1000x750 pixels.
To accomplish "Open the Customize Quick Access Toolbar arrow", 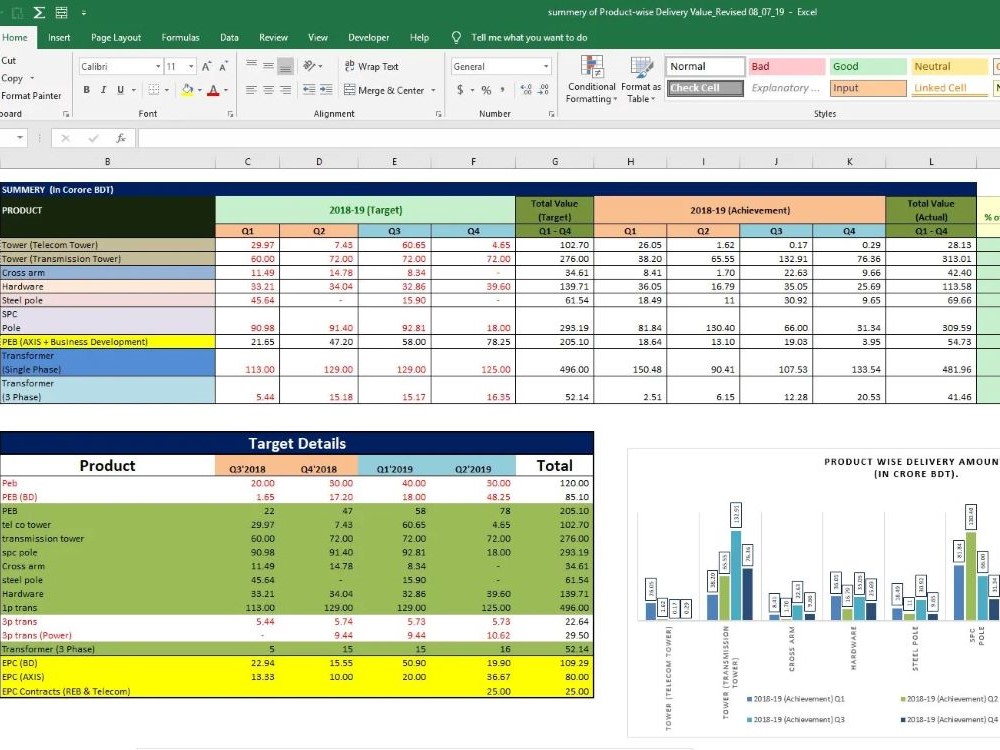I will (84, 13).
